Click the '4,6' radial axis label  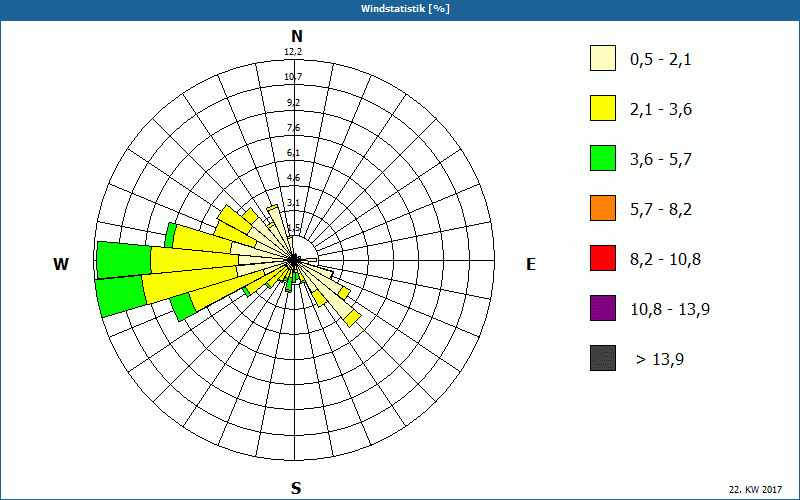(293, 178)
